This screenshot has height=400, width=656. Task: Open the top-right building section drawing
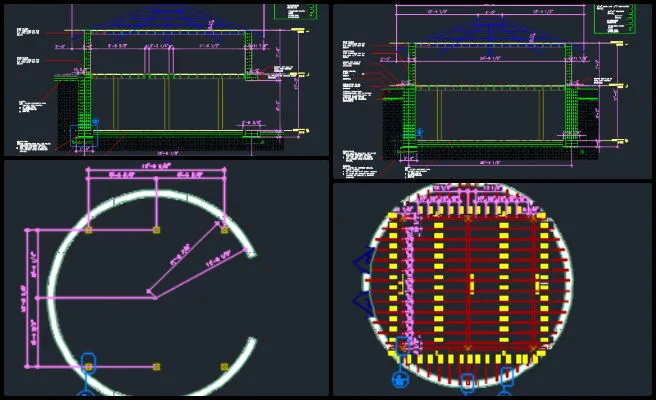tap(493, 90)
